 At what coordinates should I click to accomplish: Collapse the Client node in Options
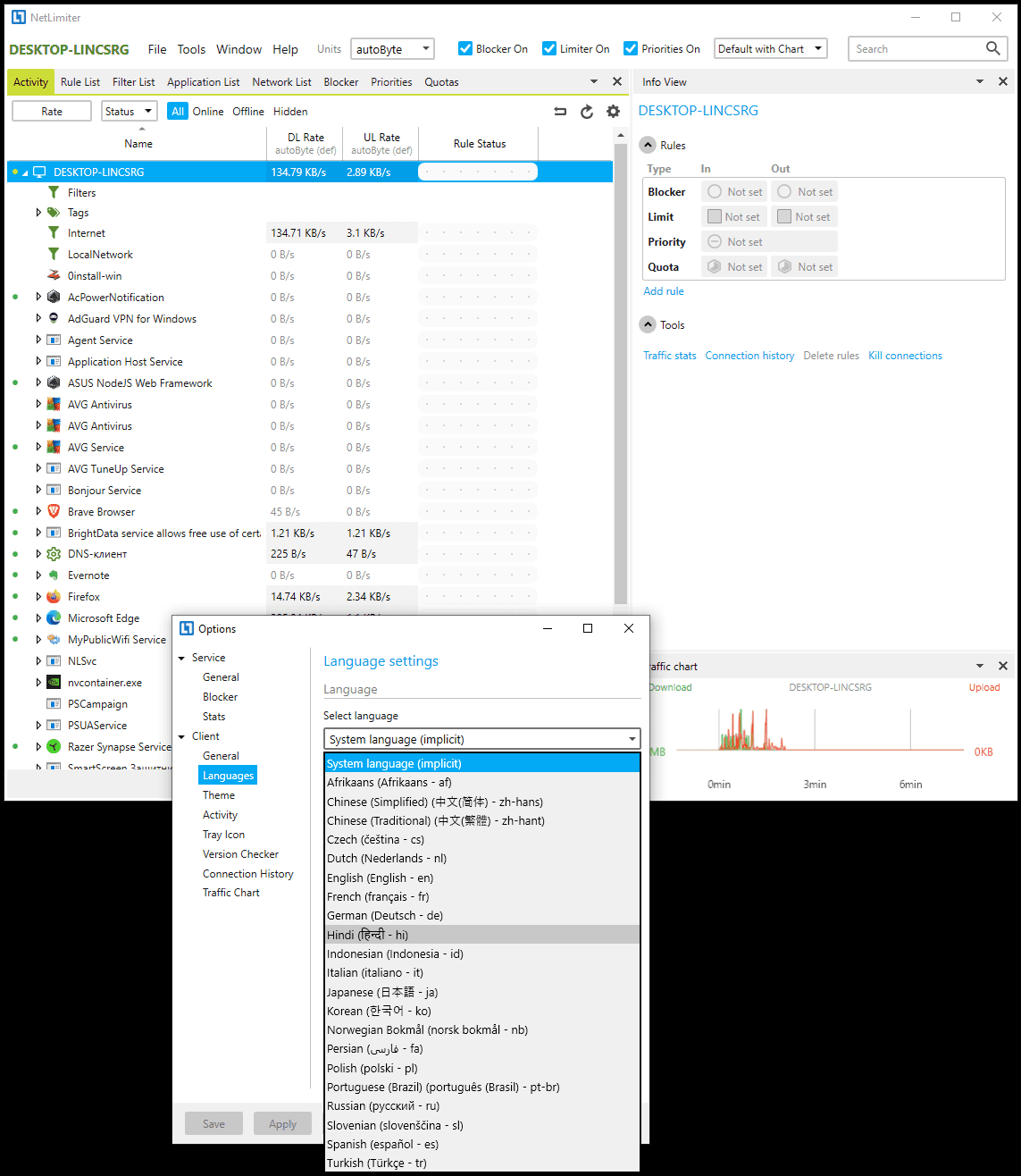(182, 736)
